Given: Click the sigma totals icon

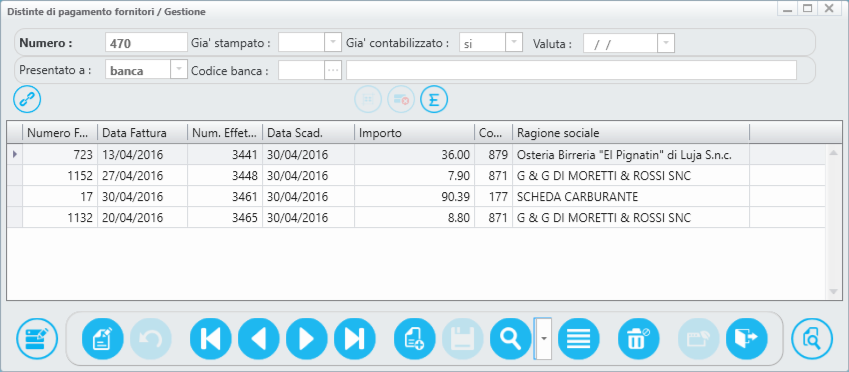Looking at the screenshot, I should [x=434, y=100].
